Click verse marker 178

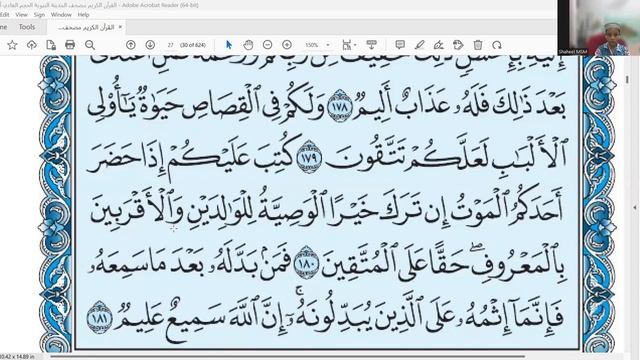point(340,107)
